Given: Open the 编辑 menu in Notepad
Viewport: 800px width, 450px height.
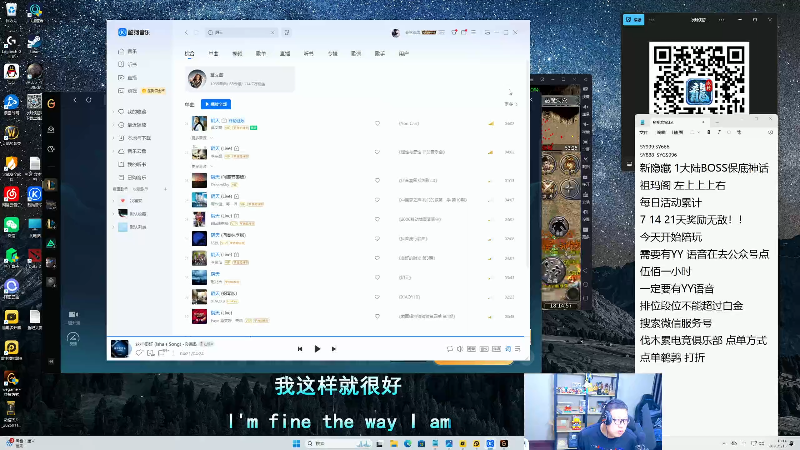Looking at the screenshot, I should point(661,132).
